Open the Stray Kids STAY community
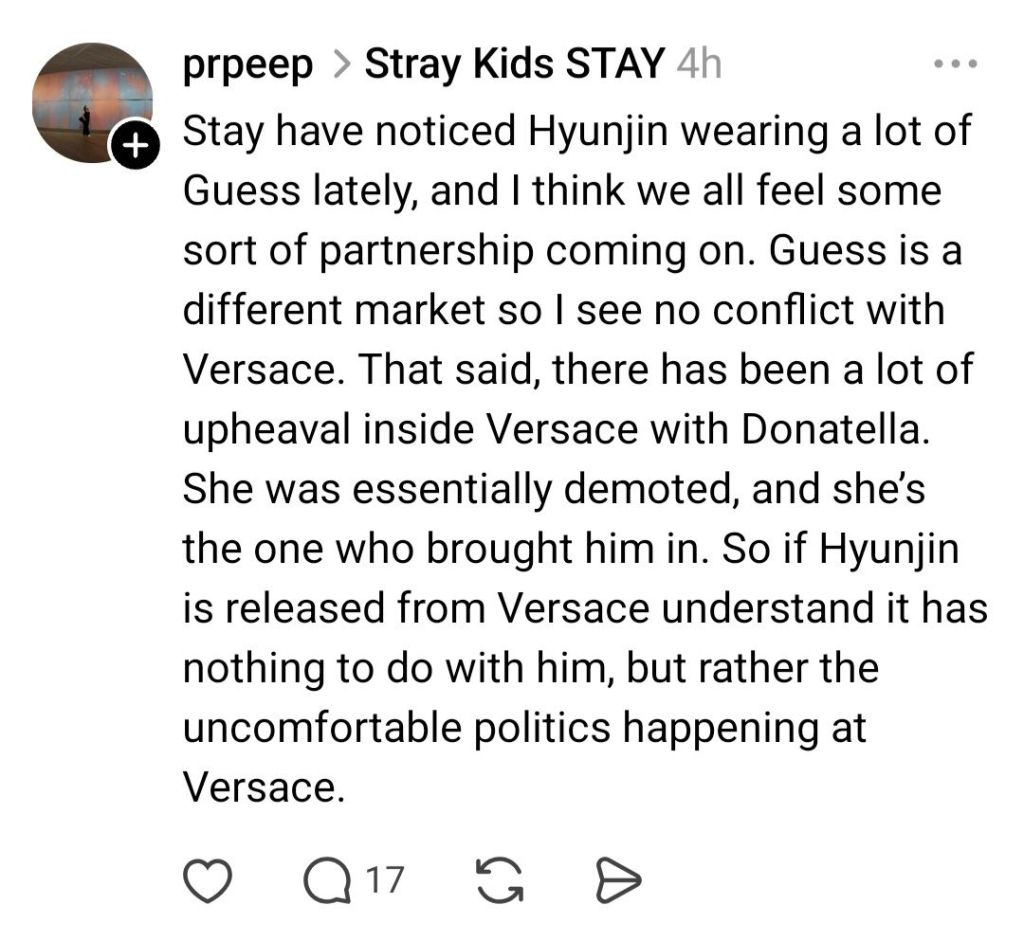The width and height of the screenshot is (1024, 941). 514,66
